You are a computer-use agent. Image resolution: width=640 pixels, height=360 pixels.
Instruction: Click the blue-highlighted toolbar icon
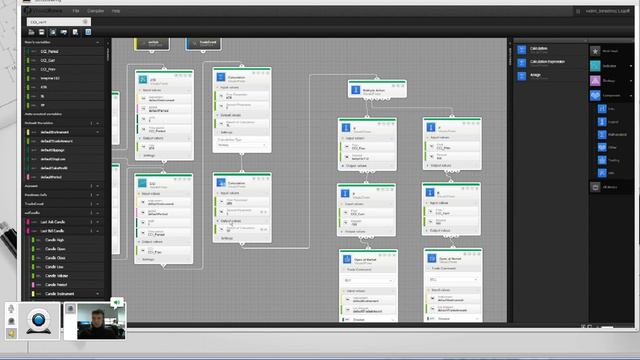tap(88, 32)
